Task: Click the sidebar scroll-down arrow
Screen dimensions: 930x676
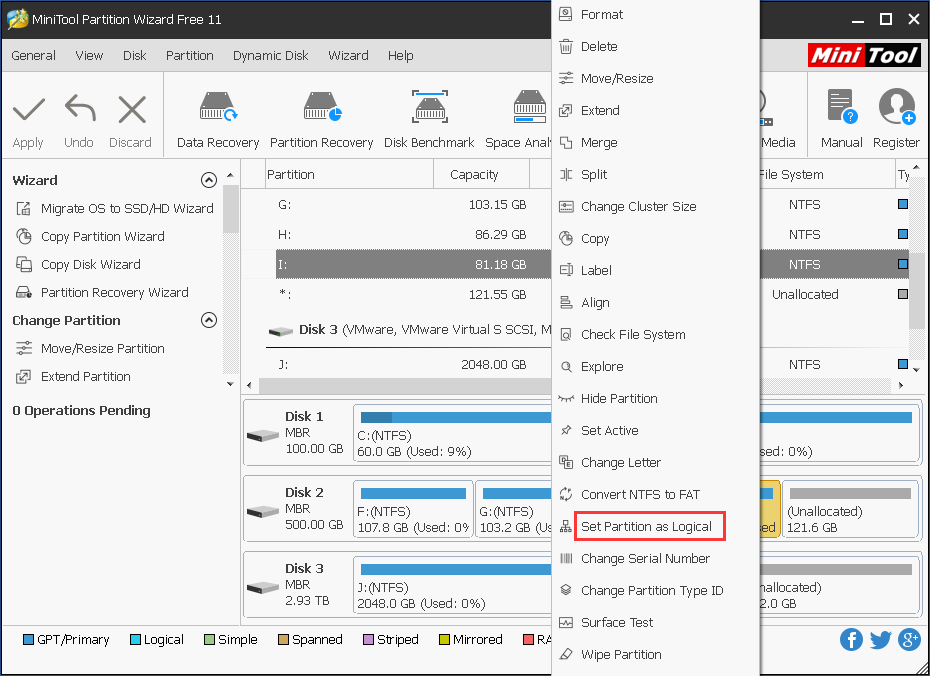Action: (231, 384)
